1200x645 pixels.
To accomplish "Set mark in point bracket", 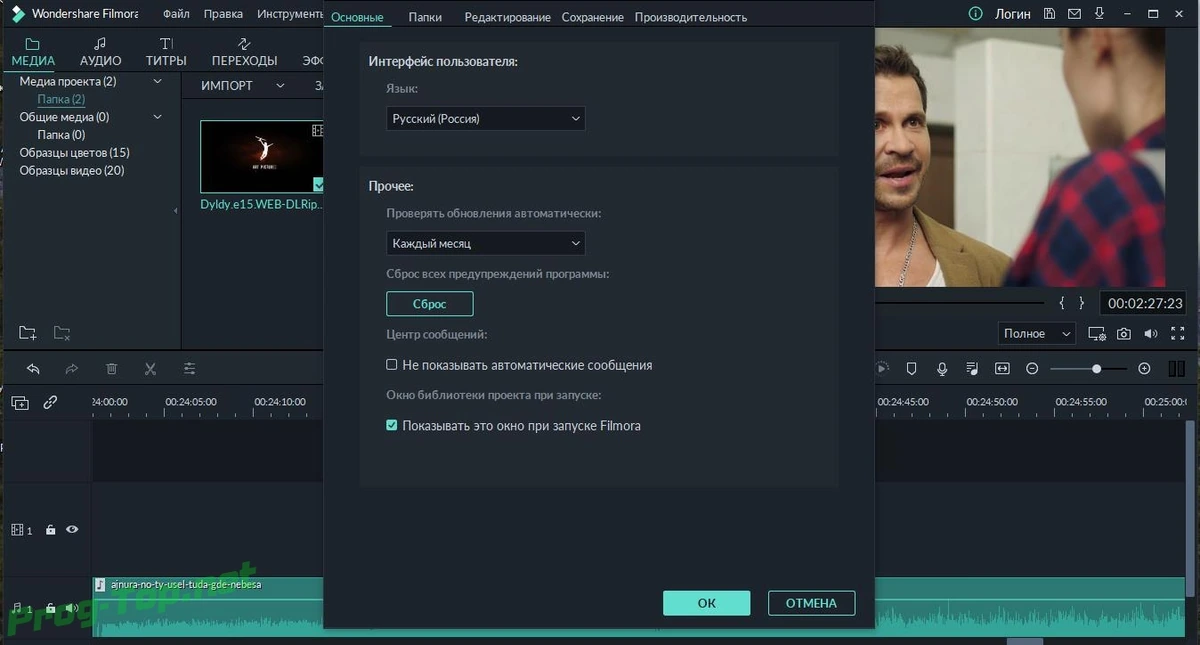I will click(1063, 302).
